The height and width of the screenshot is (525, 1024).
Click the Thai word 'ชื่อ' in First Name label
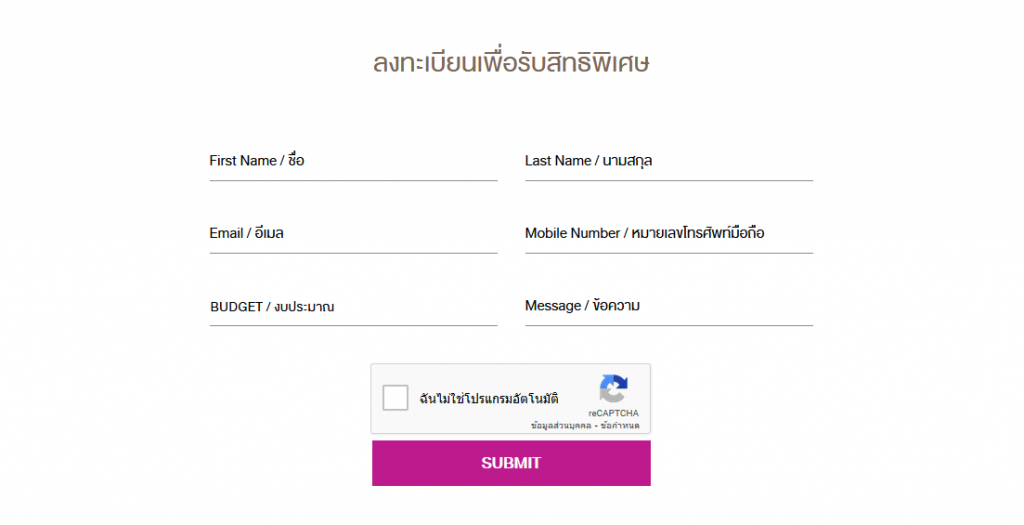tap(296, 160)
